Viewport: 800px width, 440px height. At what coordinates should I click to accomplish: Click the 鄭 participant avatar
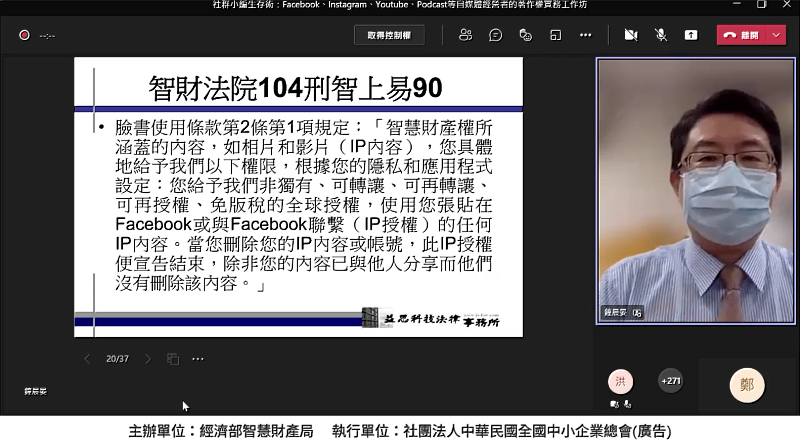[747, 385]
